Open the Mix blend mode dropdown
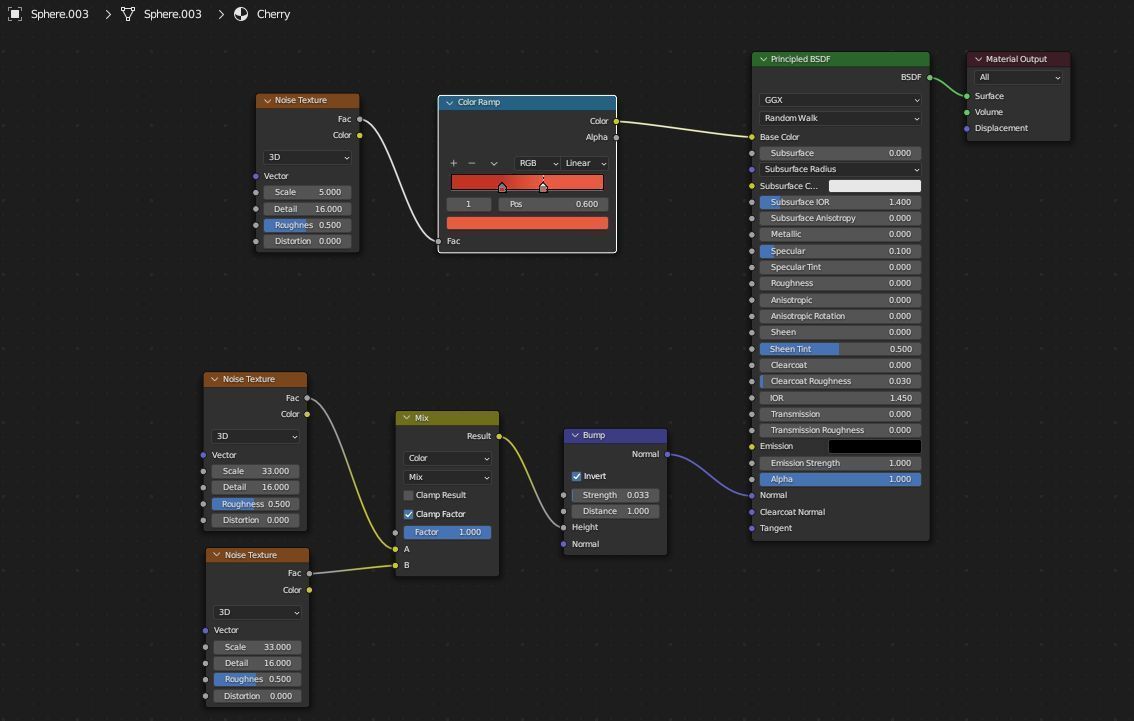1134x721 pixels. [x=447, y=477]
